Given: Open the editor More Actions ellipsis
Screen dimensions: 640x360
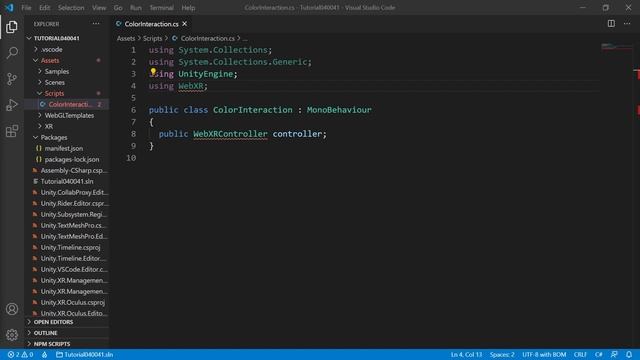Looking at the screenshot, I should pyautogui.click(x=627, y=24).
